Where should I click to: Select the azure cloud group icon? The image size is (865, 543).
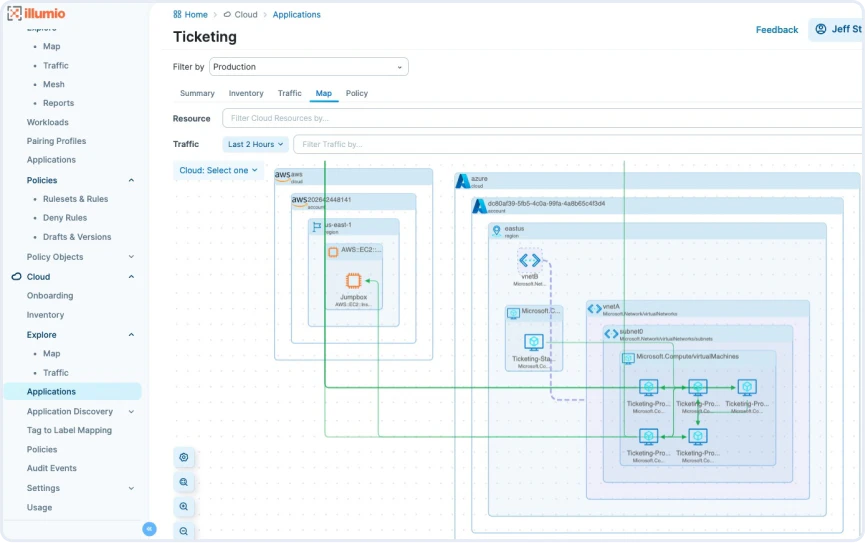click(462, 180)
